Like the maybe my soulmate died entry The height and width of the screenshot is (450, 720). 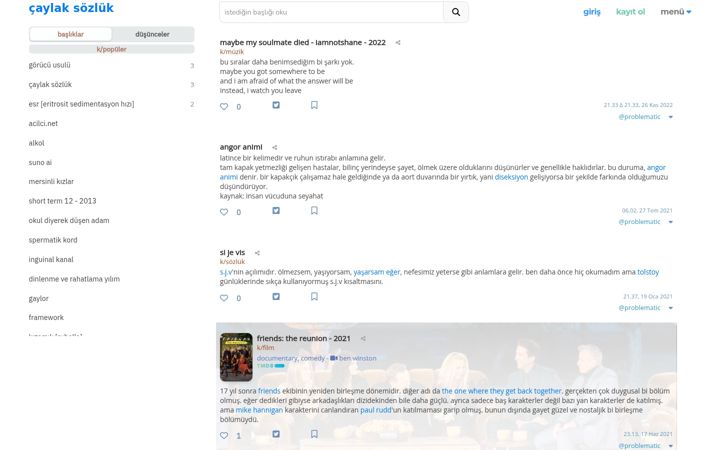[224, 107]
